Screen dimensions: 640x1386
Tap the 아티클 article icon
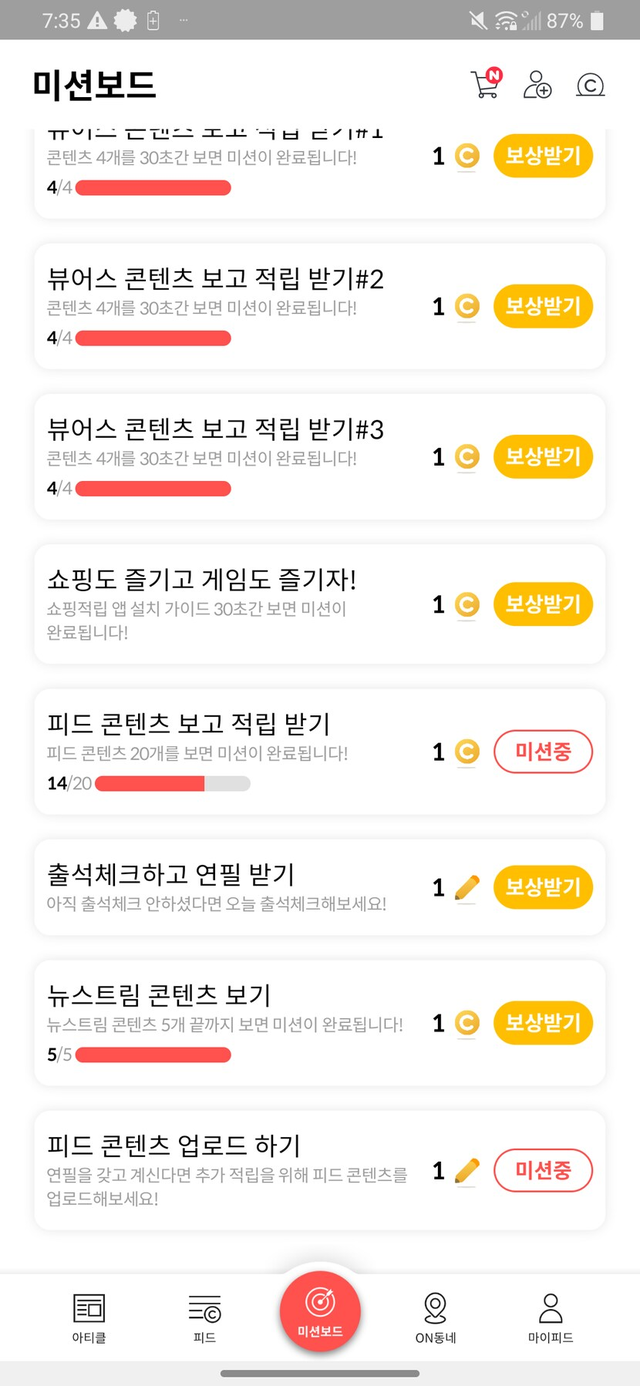[89, 1308]
